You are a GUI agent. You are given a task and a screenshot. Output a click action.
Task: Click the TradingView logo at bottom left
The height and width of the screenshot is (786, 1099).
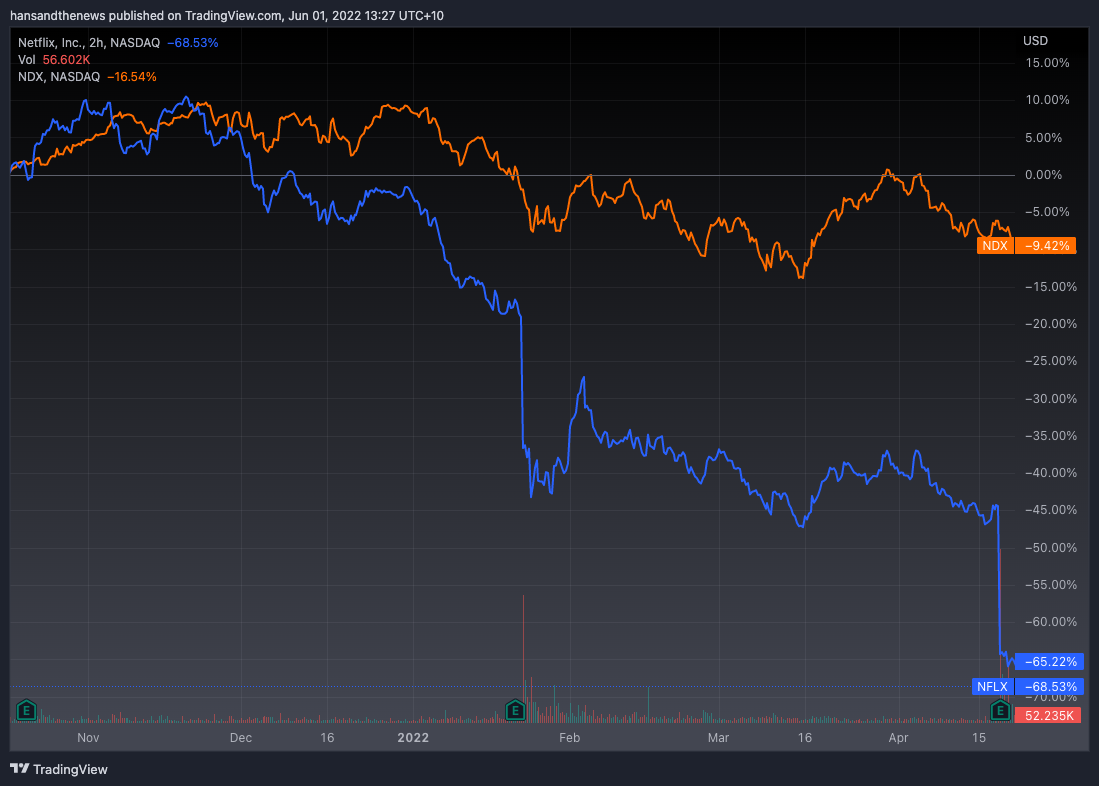click(x=59, y=769)
